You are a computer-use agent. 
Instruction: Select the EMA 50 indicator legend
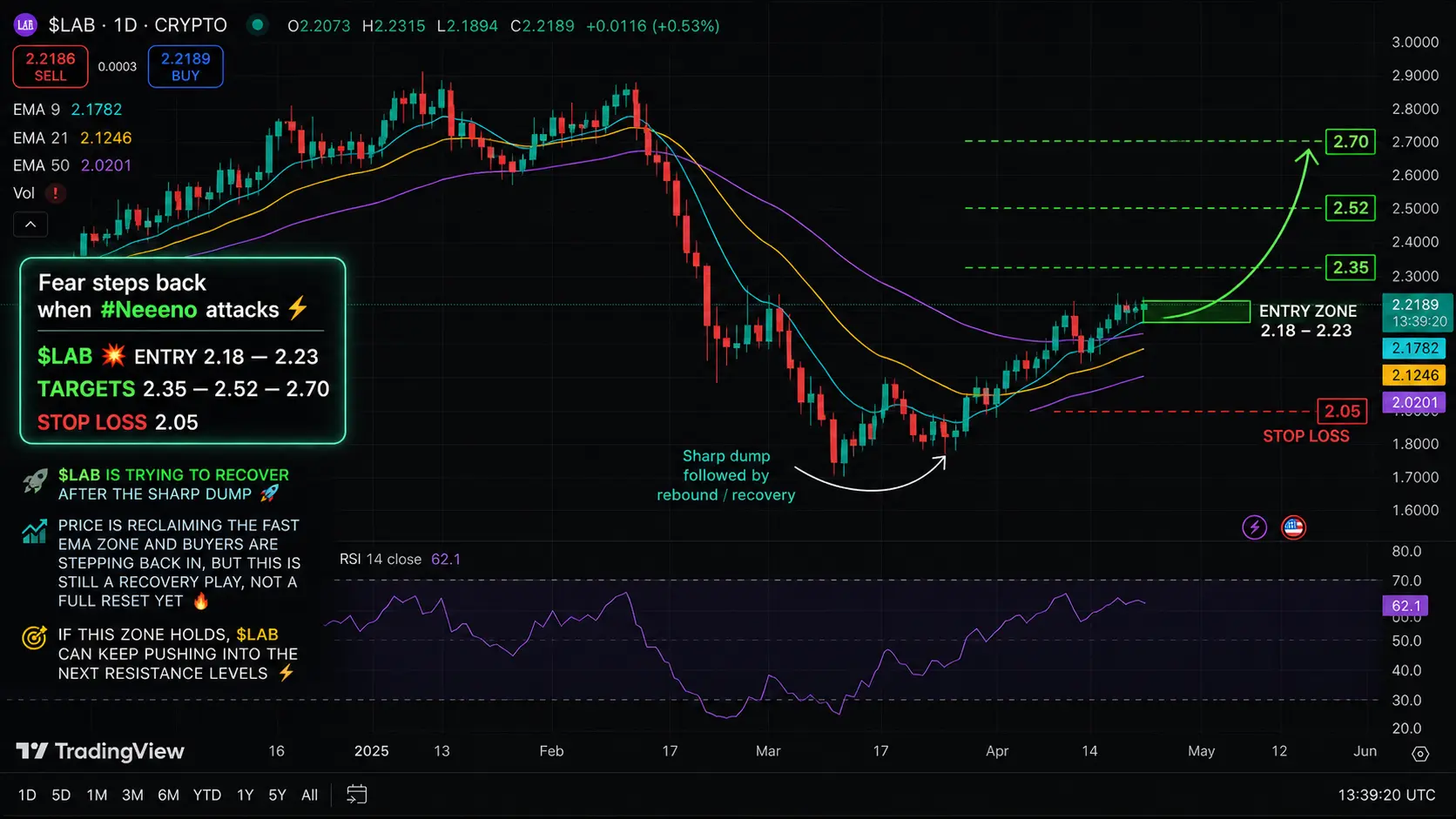tap(72, 165)
